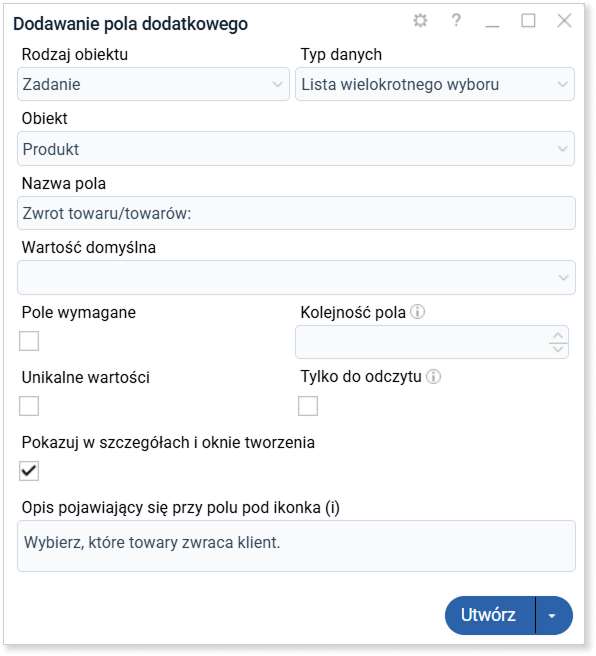Open the arrow menu beside Utwórz
This screenshot has height=656, width=596.
[x=553, y=615]
